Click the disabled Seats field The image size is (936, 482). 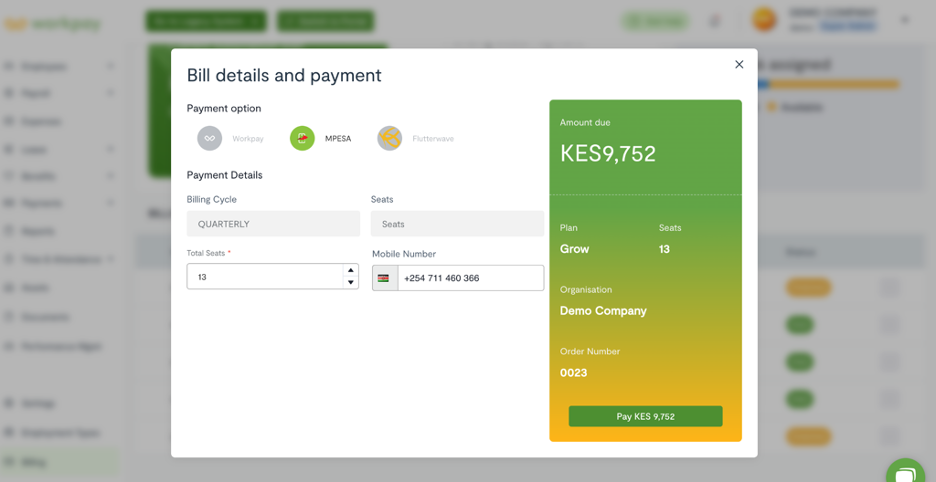(457, 224)
